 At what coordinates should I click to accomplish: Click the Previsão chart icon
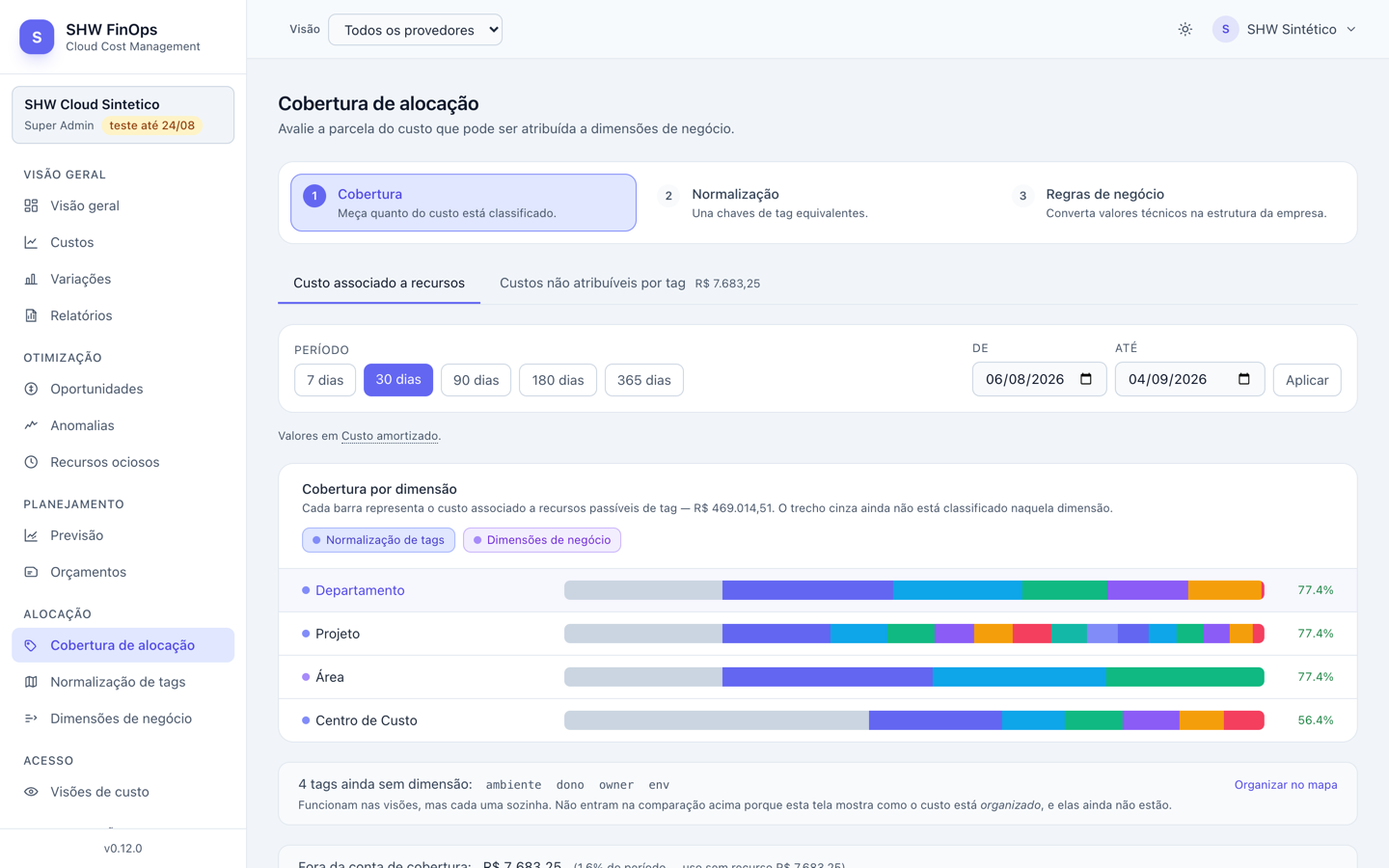[x=31, y=535]
